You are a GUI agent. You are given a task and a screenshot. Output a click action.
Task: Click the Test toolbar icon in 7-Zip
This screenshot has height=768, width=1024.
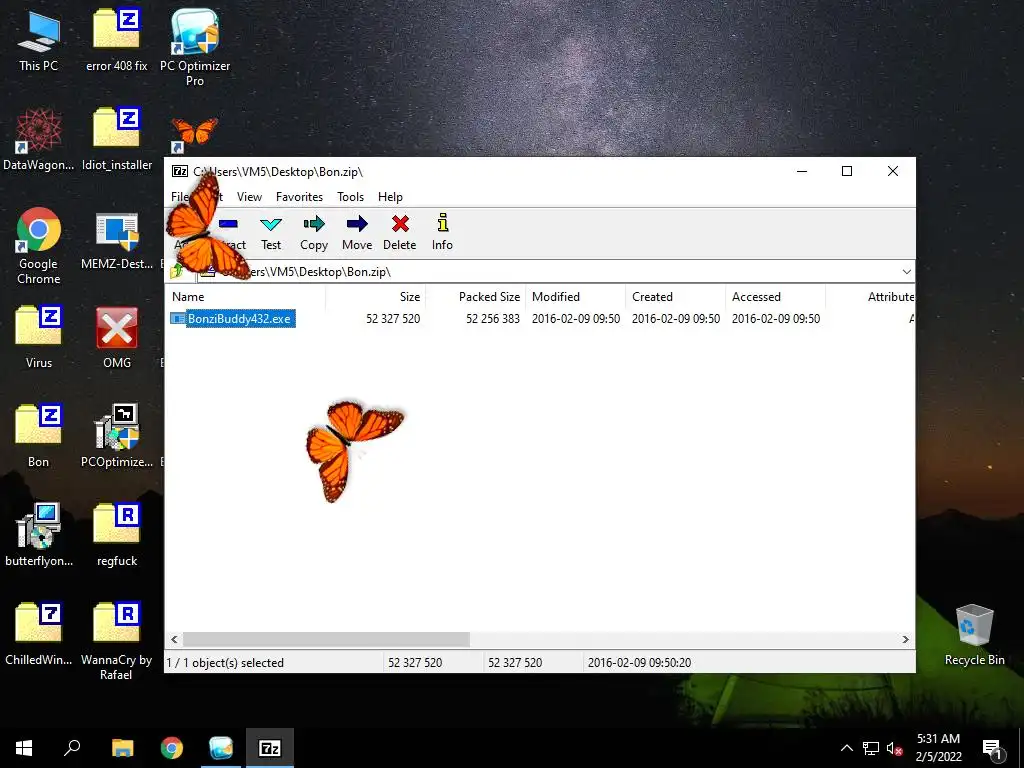pos(270,232)
